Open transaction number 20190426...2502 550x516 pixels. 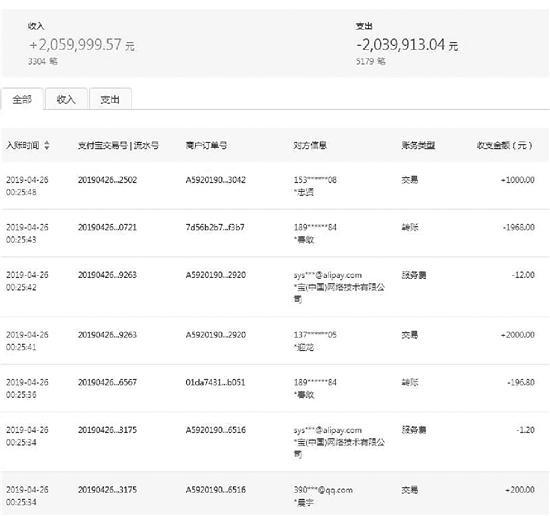point(107,180)
